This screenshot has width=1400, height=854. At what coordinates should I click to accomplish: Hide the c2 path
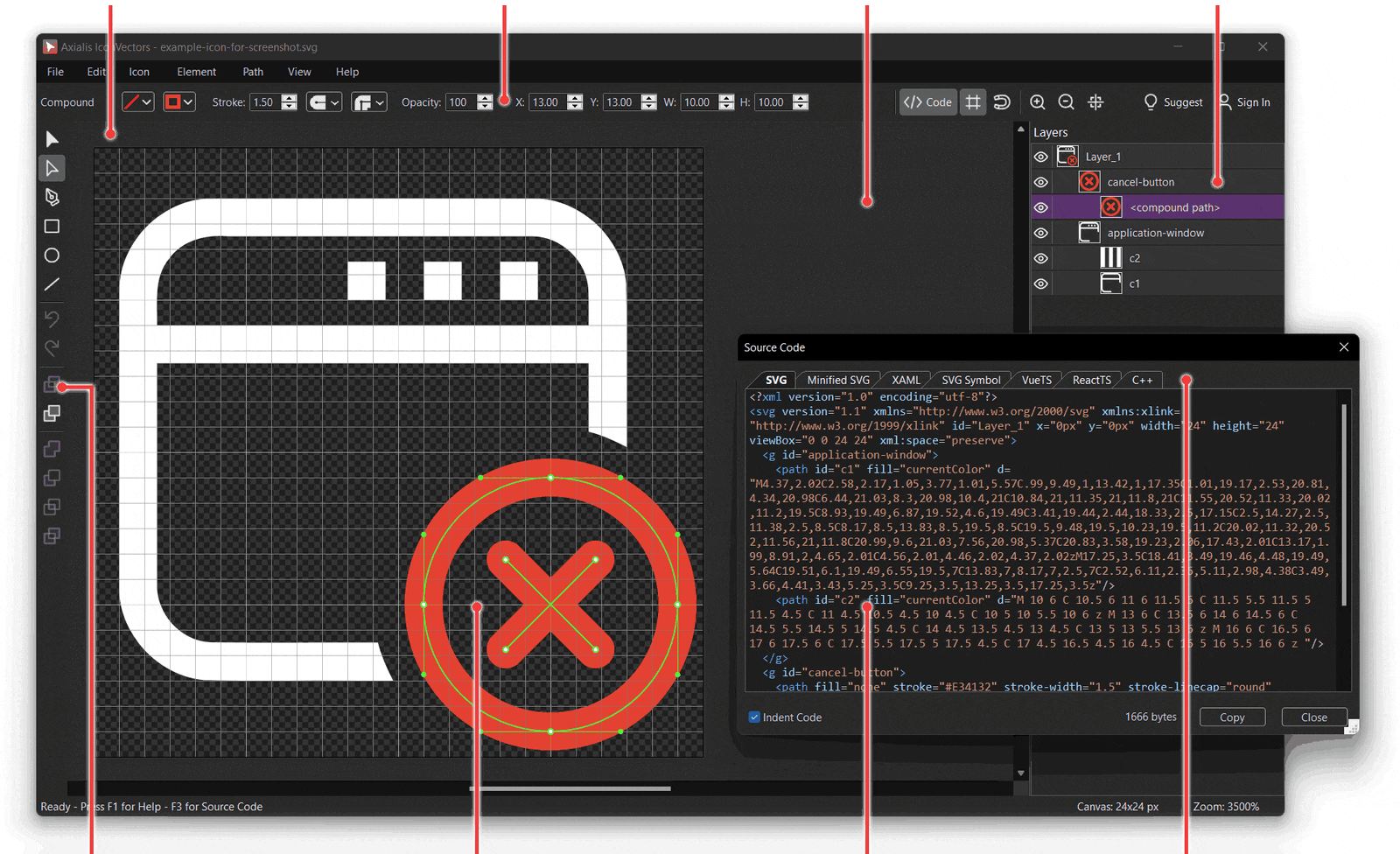tap(1040, 258)
